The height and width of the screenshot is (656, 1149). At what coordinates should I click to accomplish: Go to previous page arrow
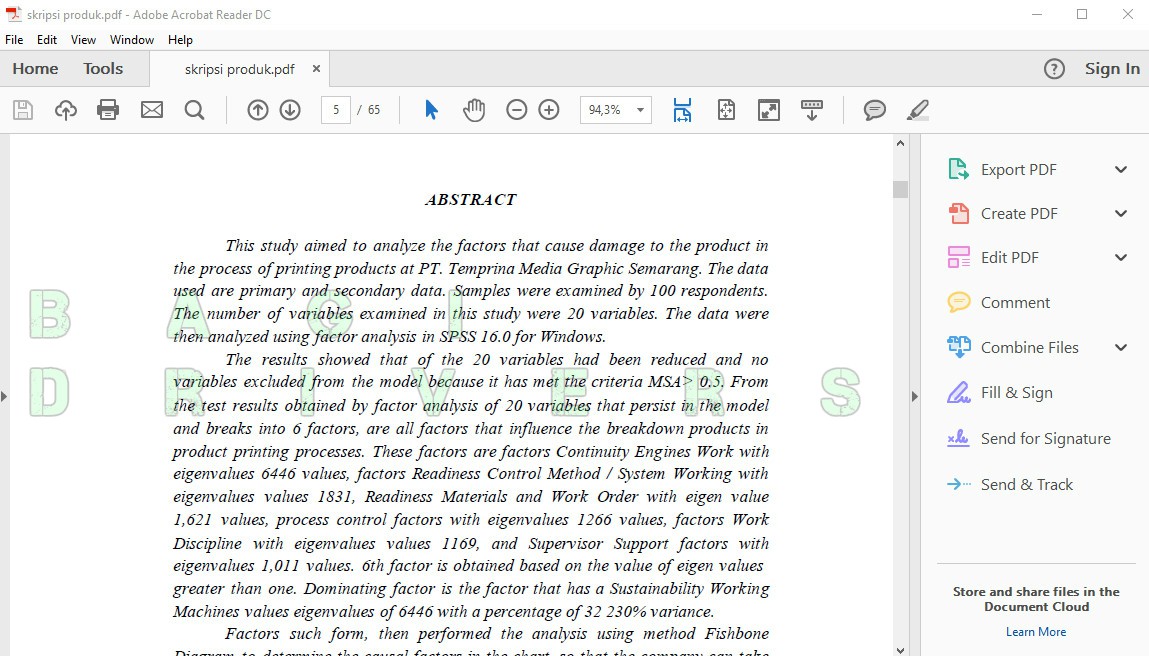[257, 110]
